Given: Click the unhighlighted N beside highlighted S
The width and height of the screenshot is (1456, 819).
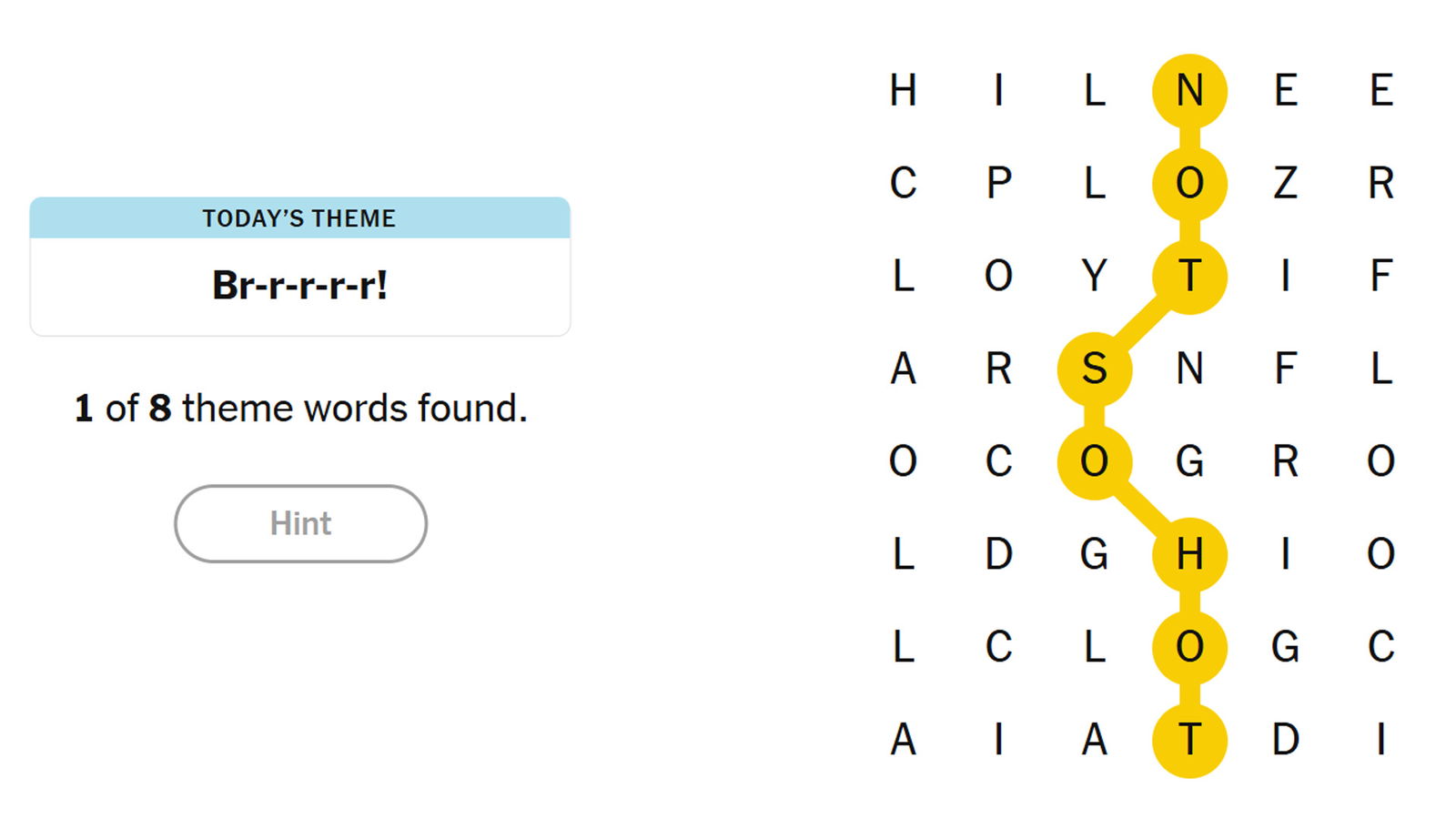Looking at the screenshot, I should pos(1189,369).
